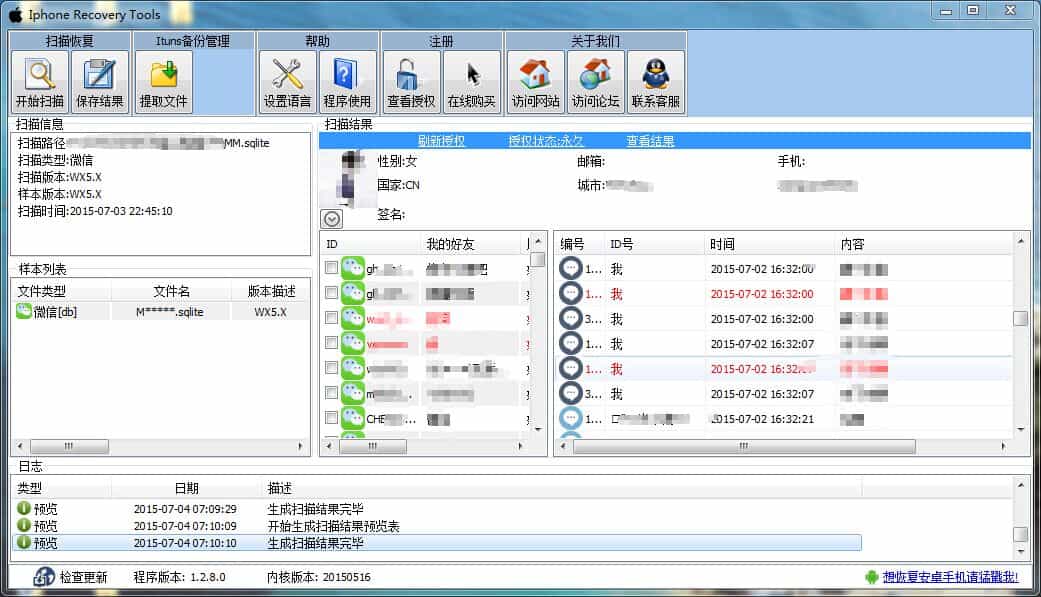Click the up arrow of the friends list scrollbar
This screenshot has width=1041, height=597.
(x=538, y=242)
